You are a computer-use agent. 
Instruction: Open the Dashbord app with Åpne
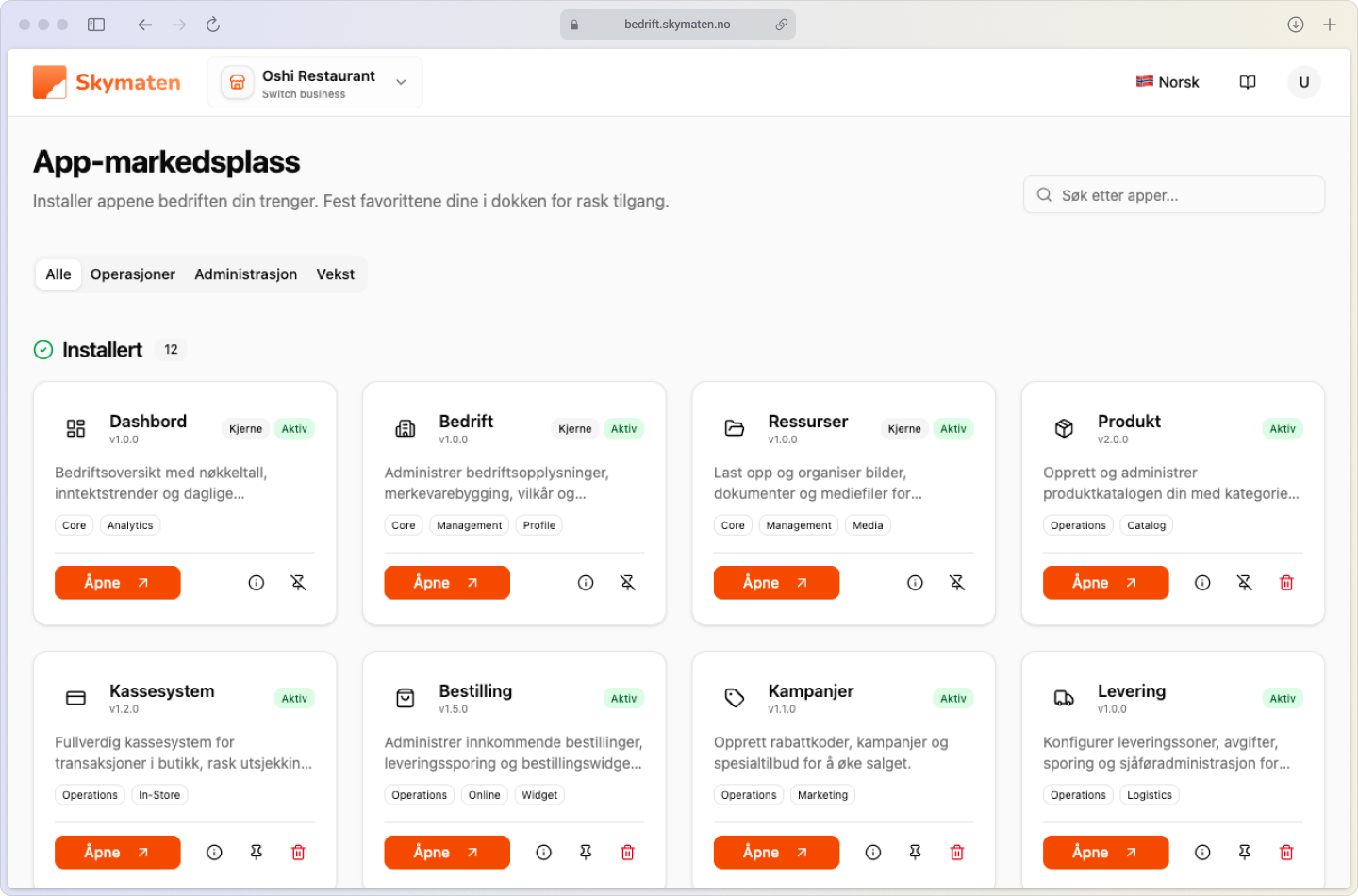[x=117, y=583]
